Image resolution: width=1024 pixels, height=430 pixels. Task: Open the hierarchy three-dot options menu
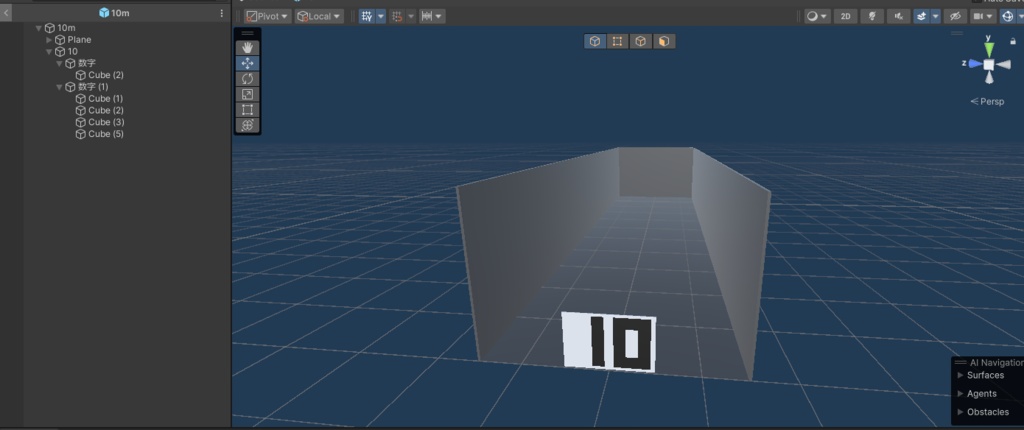coord(221,13)
